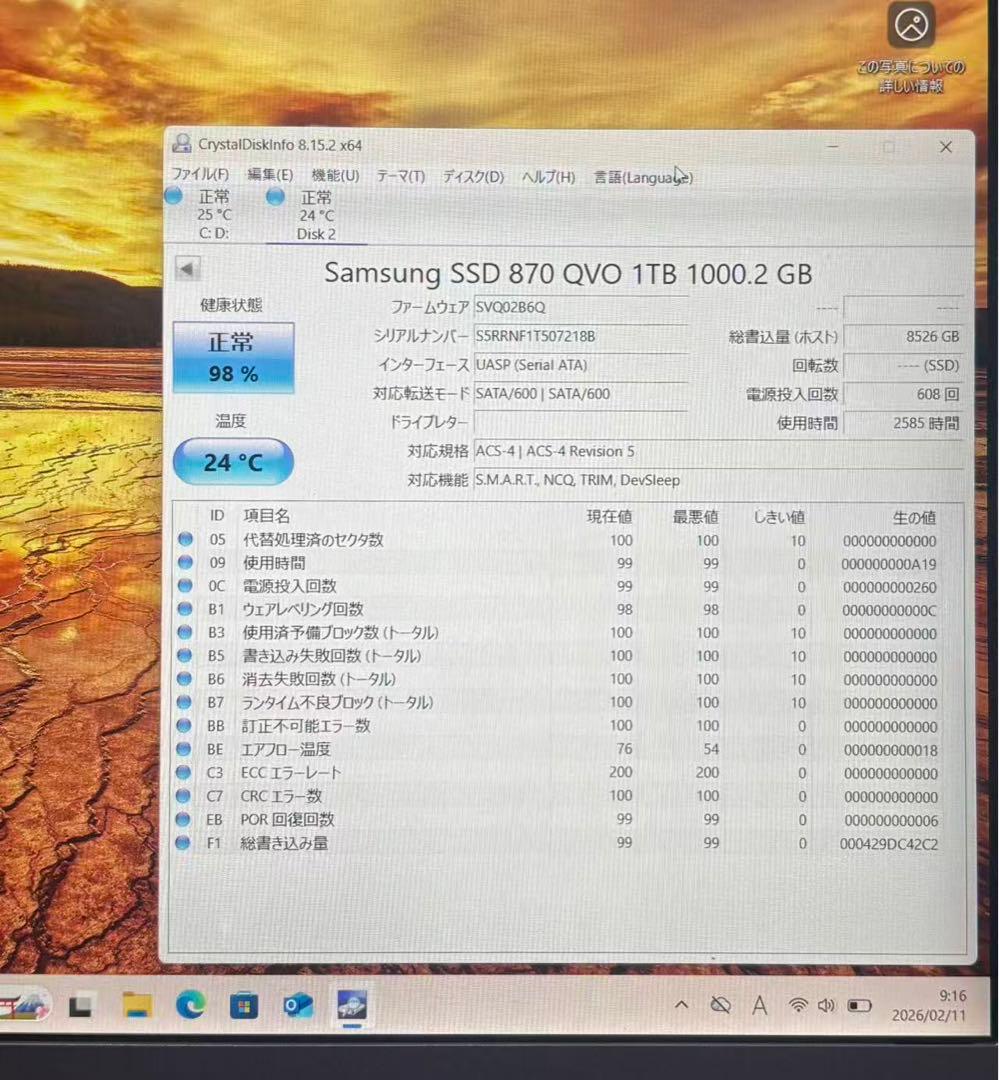Toggle the IME input mode A indicator

click(760, 1006)
